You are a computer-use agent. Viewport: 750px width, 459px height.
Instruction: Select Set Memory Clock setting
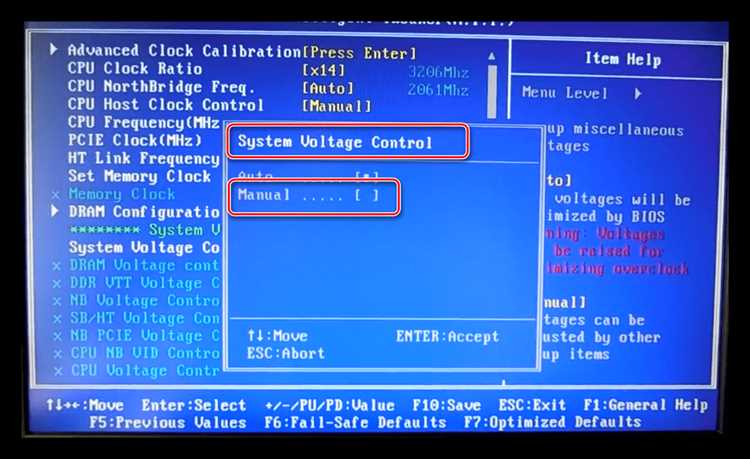point(139,176)
